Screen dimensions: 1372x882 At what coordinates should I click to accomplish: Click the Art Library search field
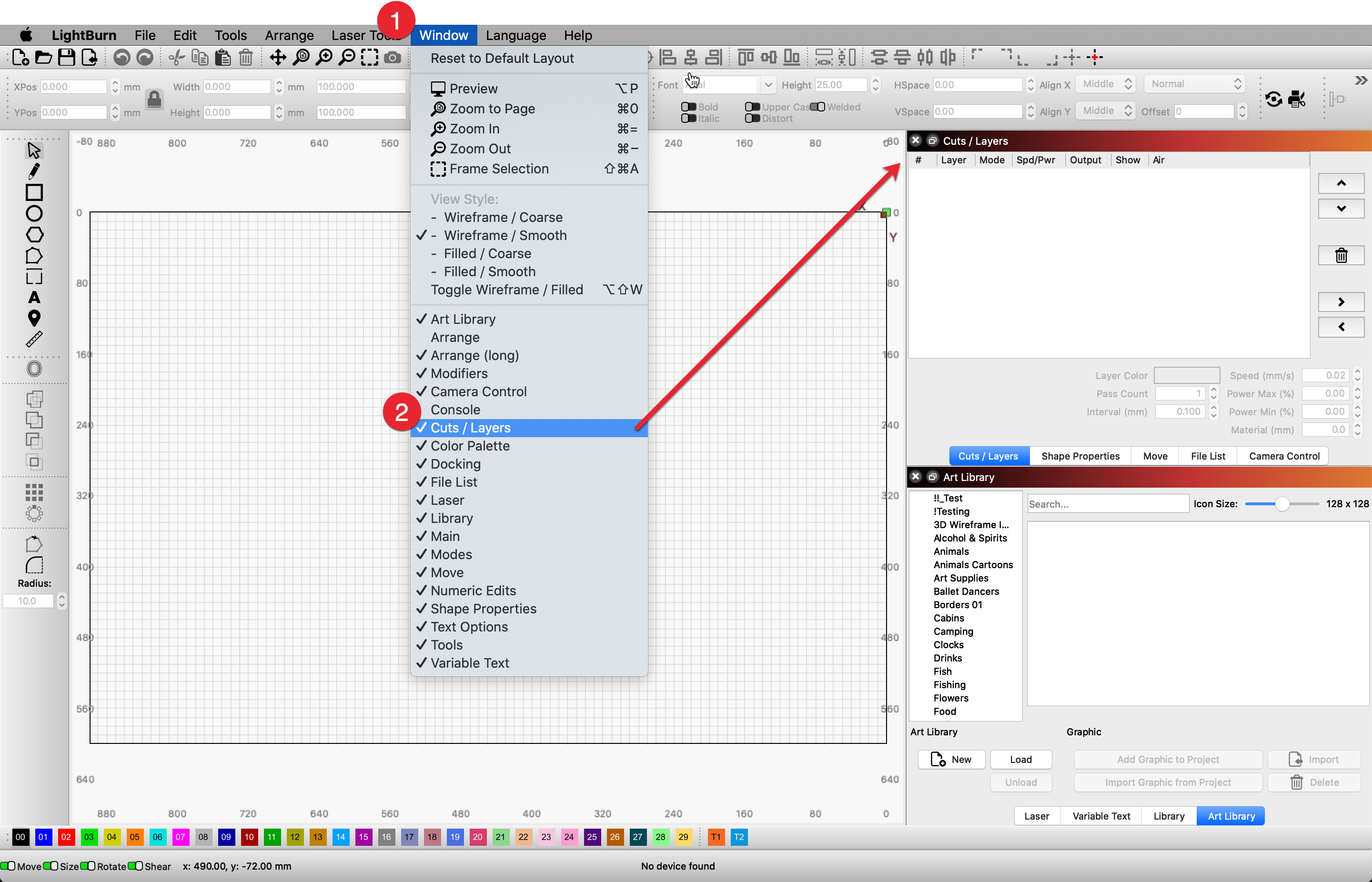point(1107,504)
